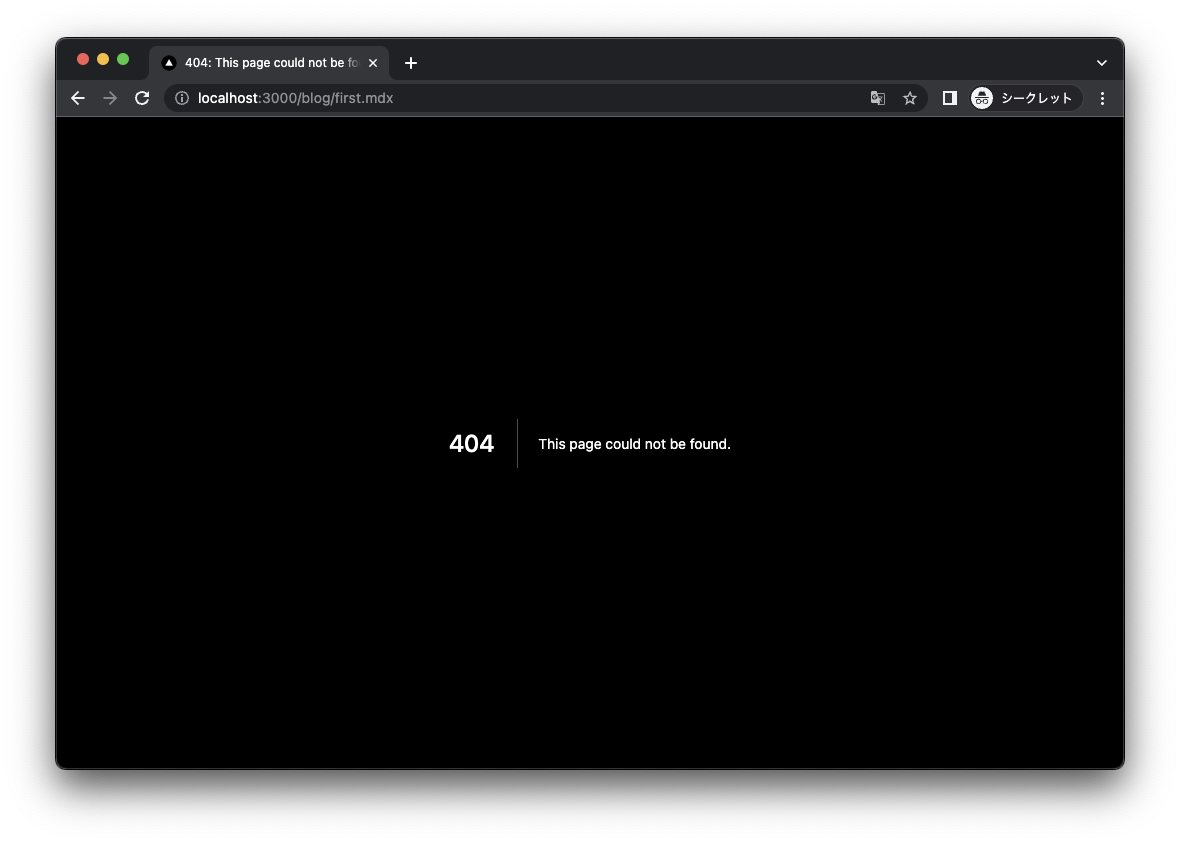Viewport: 1180px width, 843px height.
Task: Click the forward navigation arrow
Action: click(110, 99)
